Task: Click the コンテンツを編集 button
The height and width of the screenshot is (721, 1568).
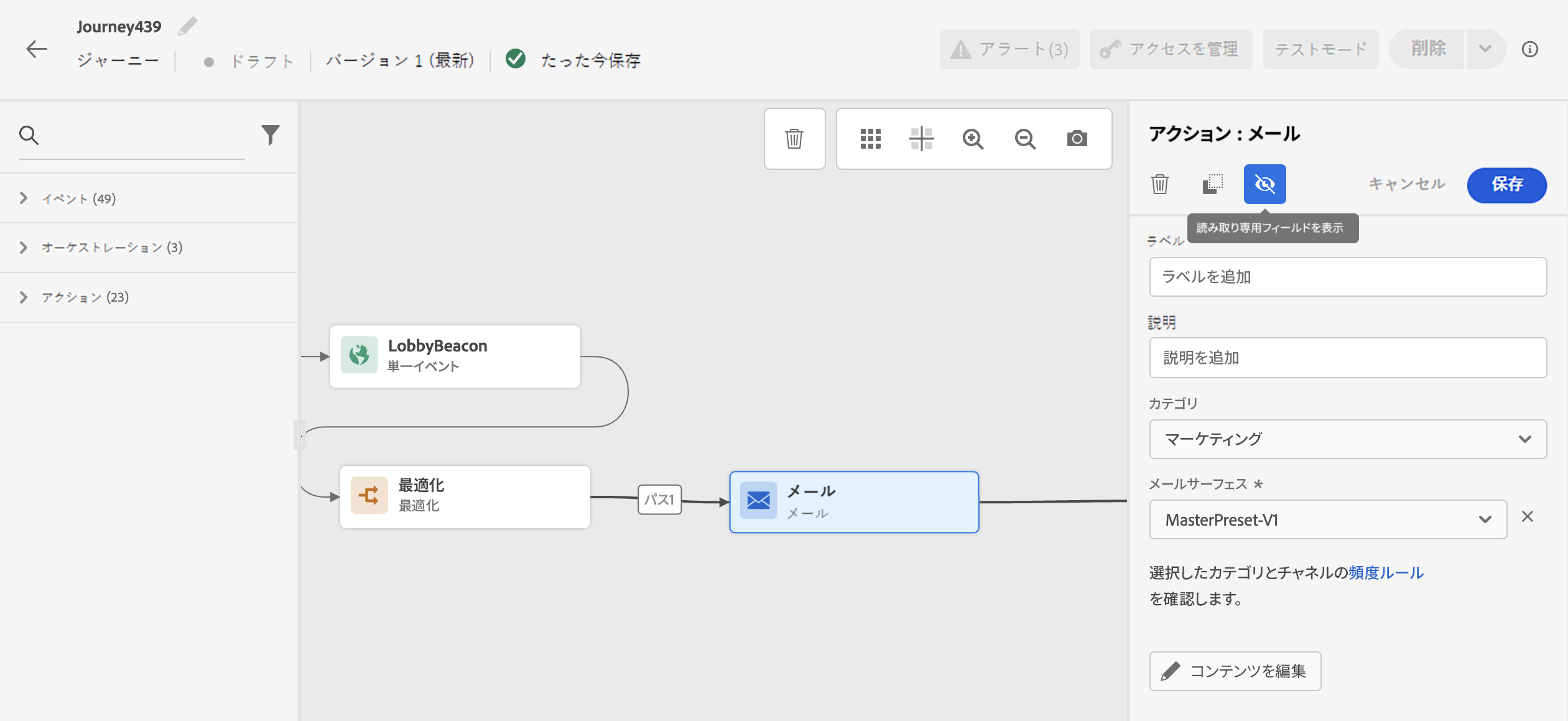Action: click(x=1235, y=671)
